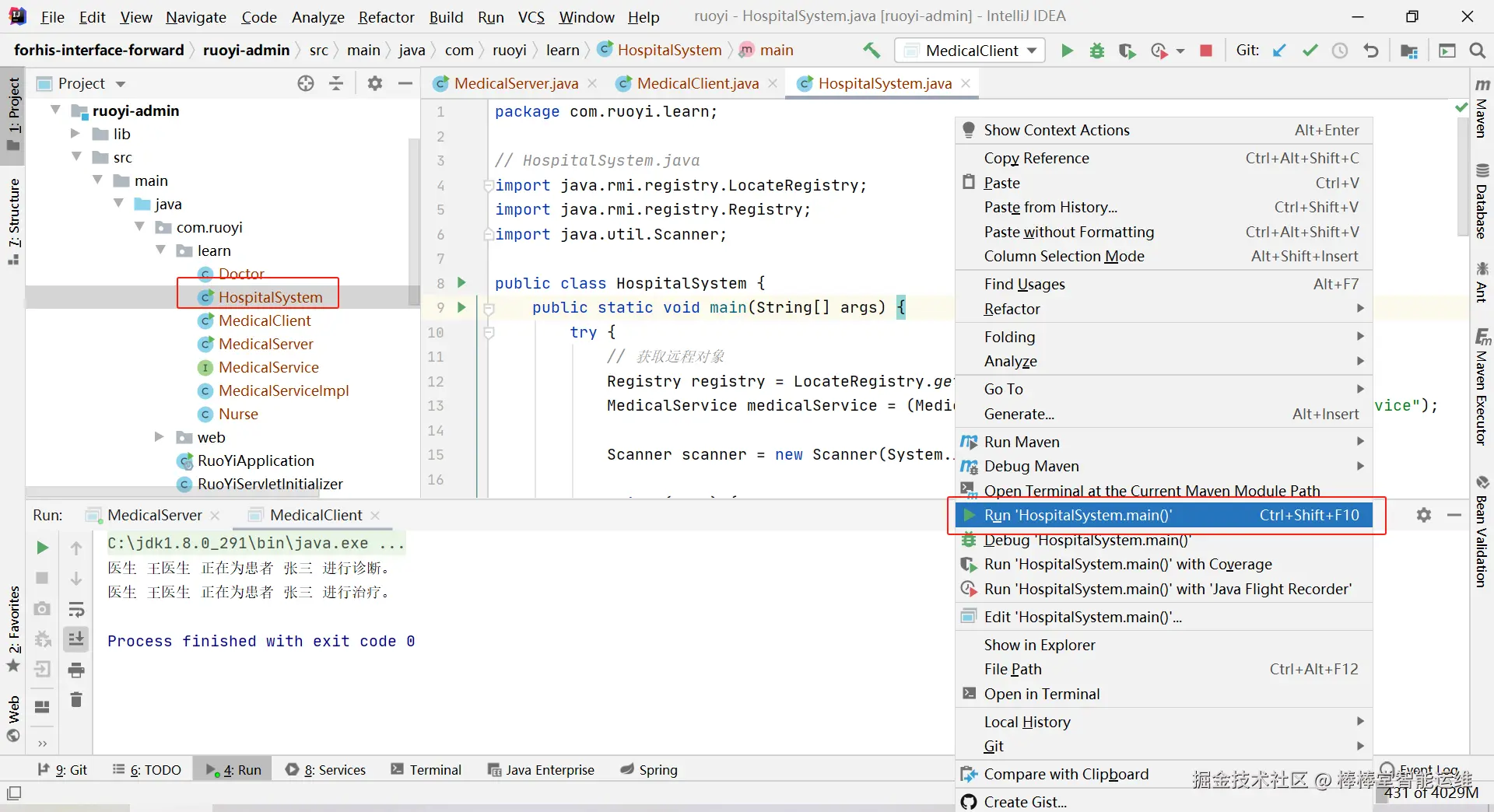Toggle Column Selection Mode in context menu
Viewport: 1494px width, 812px height.
pyautogui.click(x=1064, y=256)
